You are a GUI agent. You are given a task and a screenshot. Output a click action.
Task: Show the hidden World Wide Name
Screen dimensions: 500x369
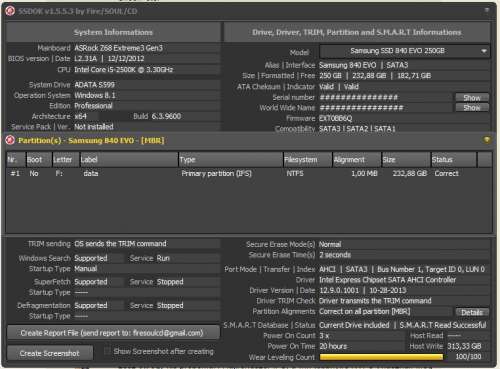click(x=472, y=108)
